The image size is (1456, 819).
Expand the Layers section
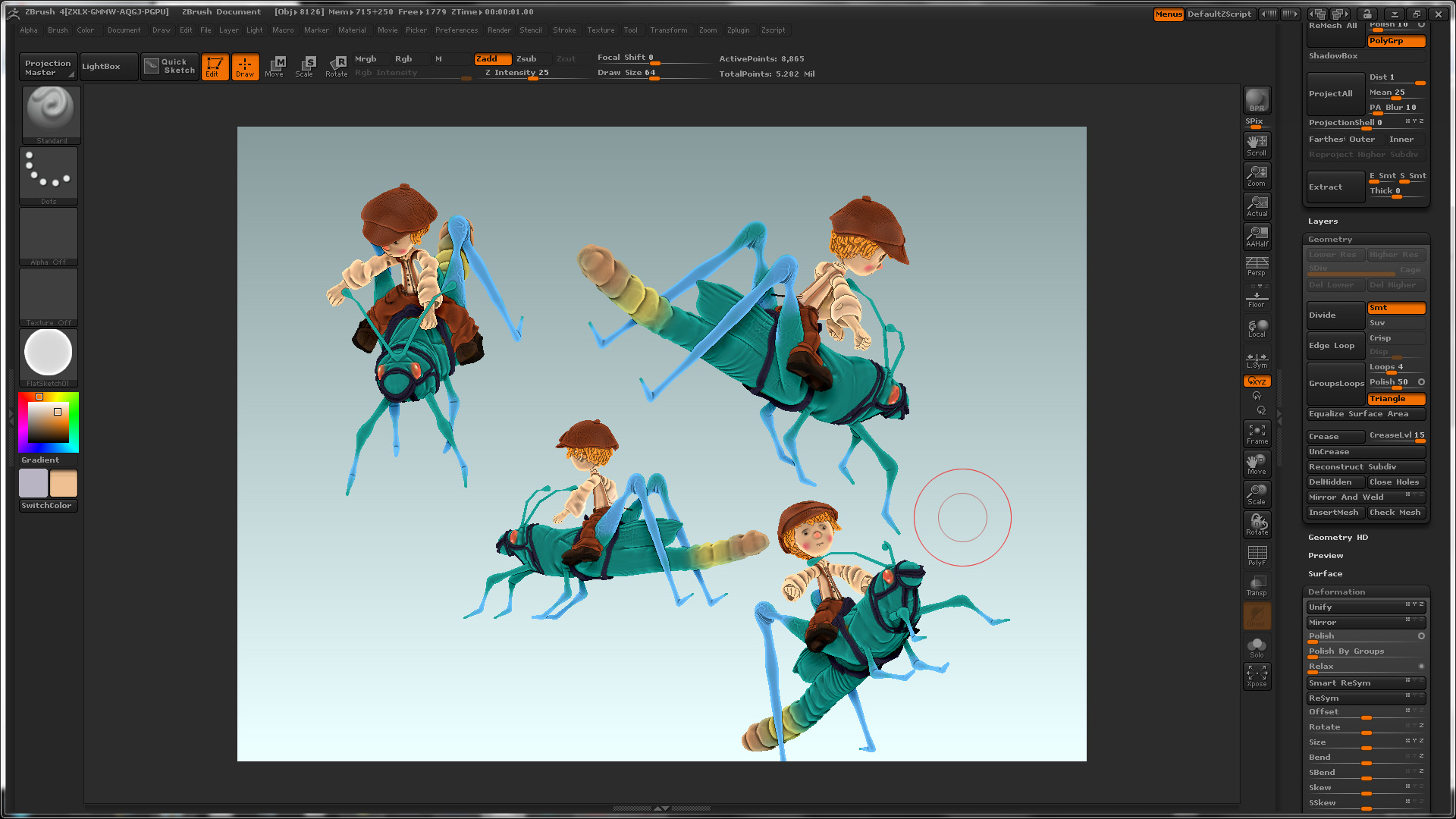pos(1323,221)
